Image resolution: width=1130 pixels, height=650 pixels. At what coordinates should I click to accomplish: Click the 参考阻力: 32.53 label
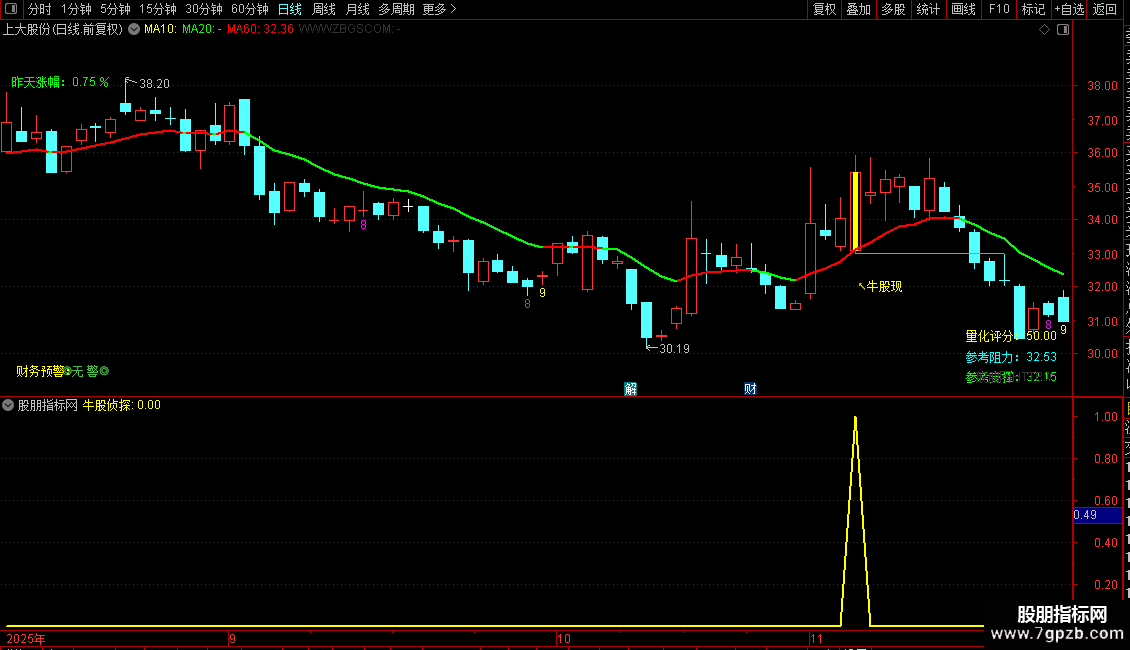coord(1011,357)
